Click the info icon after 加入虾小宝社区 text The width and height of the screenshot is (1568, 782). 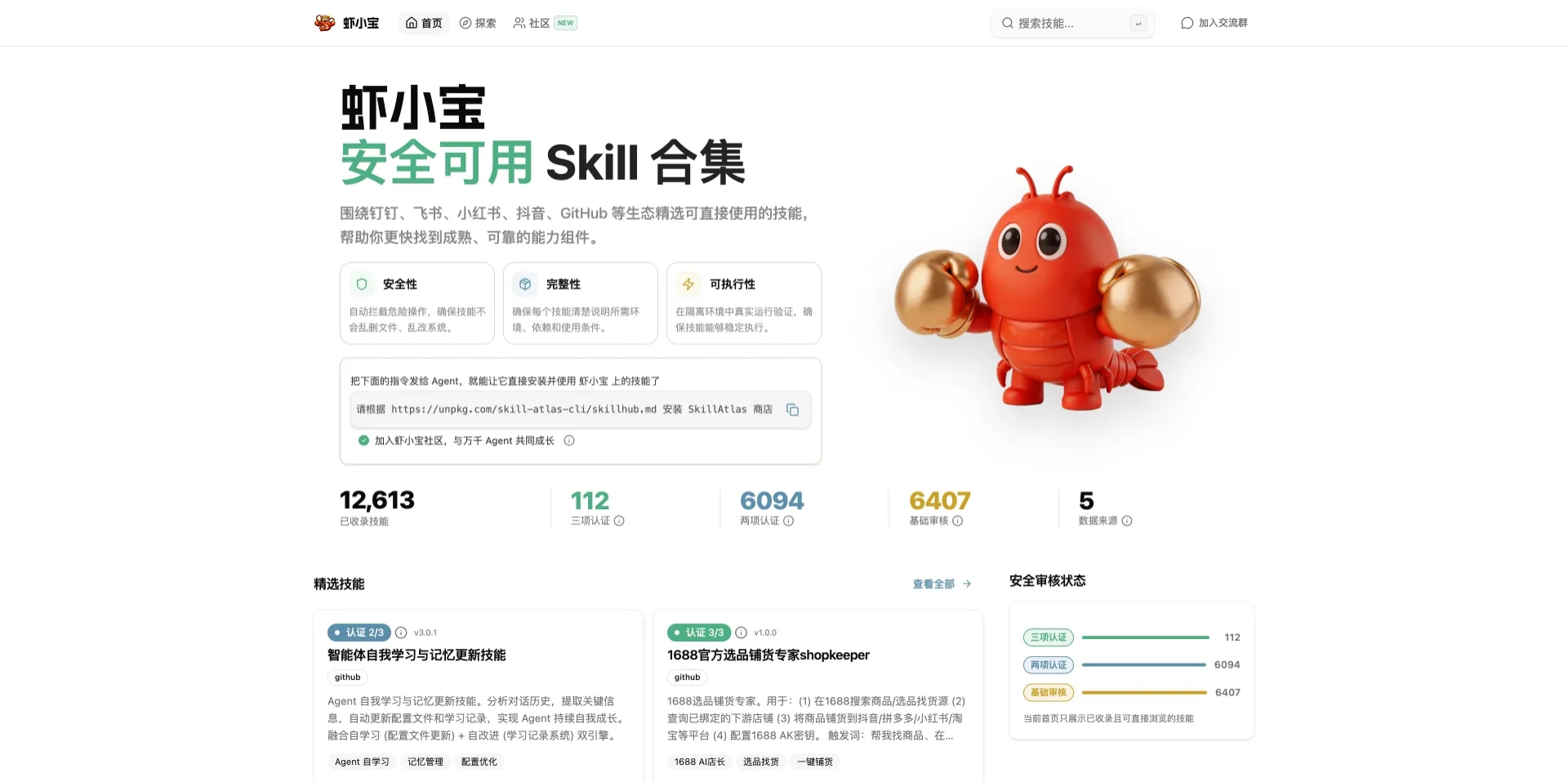(x=569, y=440)
